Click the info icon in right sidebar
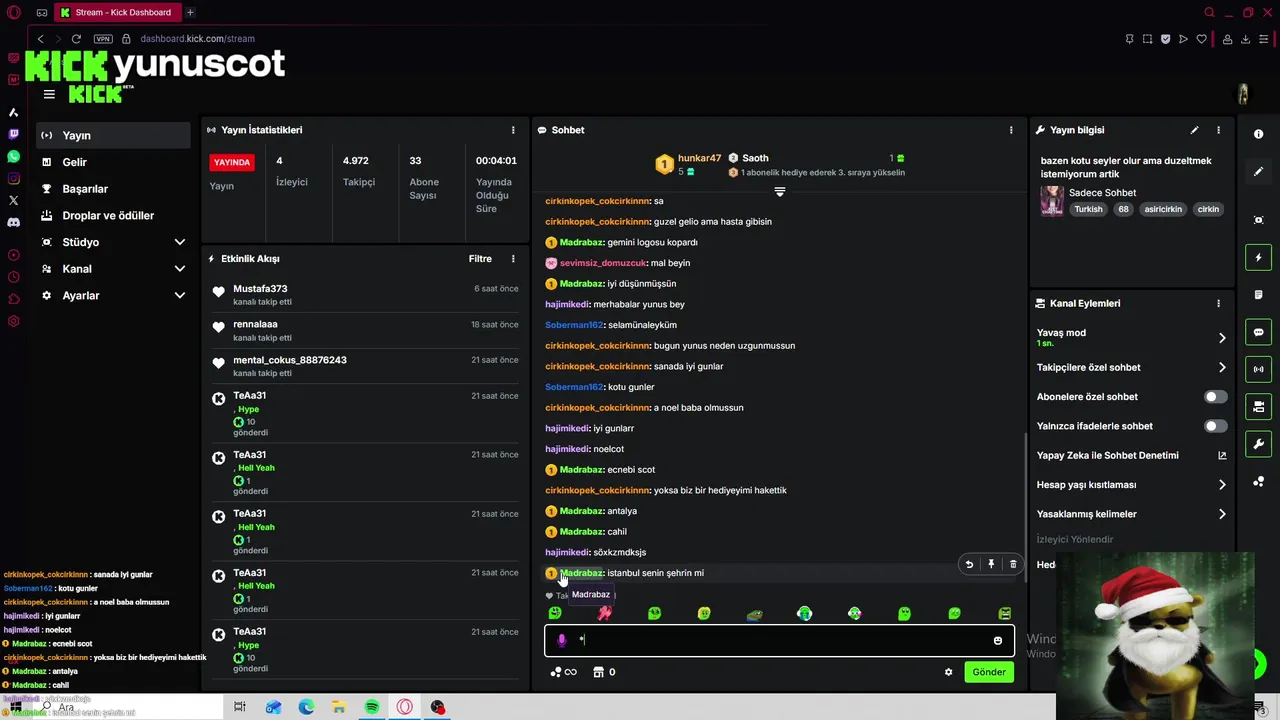1280x720 pixels. (1259, 134)
